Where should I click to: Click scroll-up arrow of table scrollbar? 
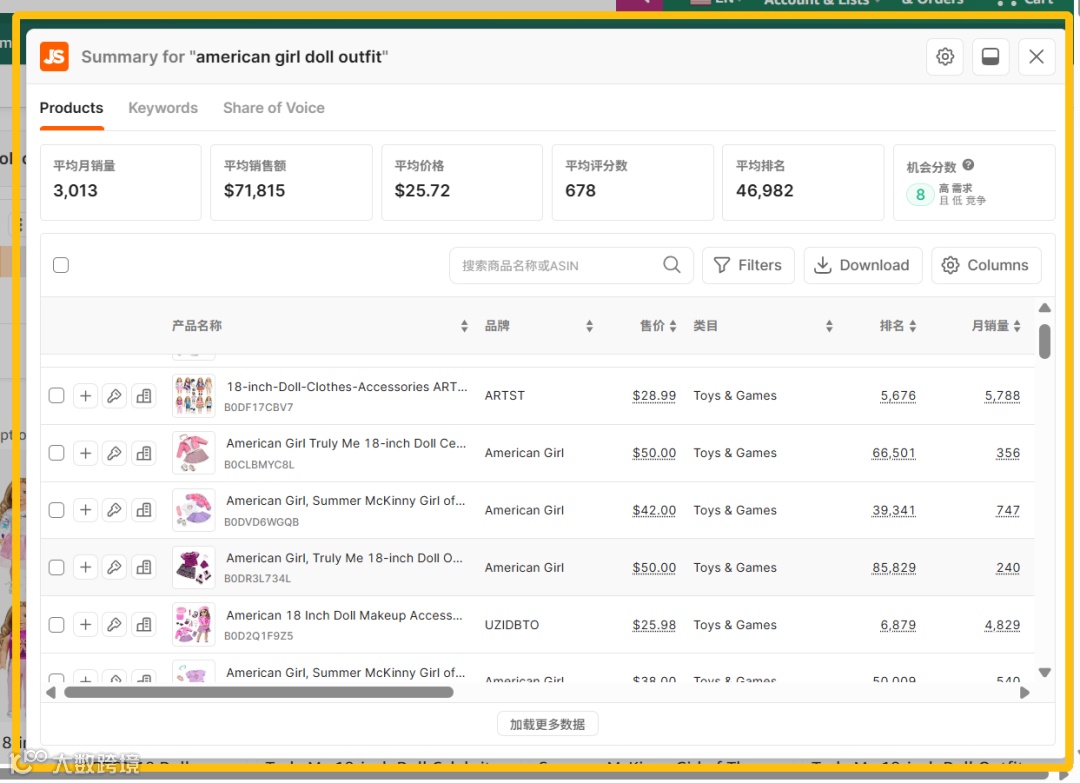coord(1045,308)
